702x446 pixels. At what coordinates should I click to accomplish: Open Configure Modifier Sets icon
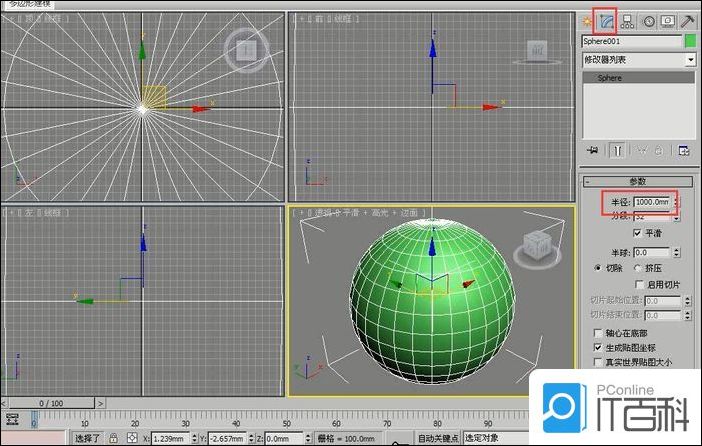point(684,150)
